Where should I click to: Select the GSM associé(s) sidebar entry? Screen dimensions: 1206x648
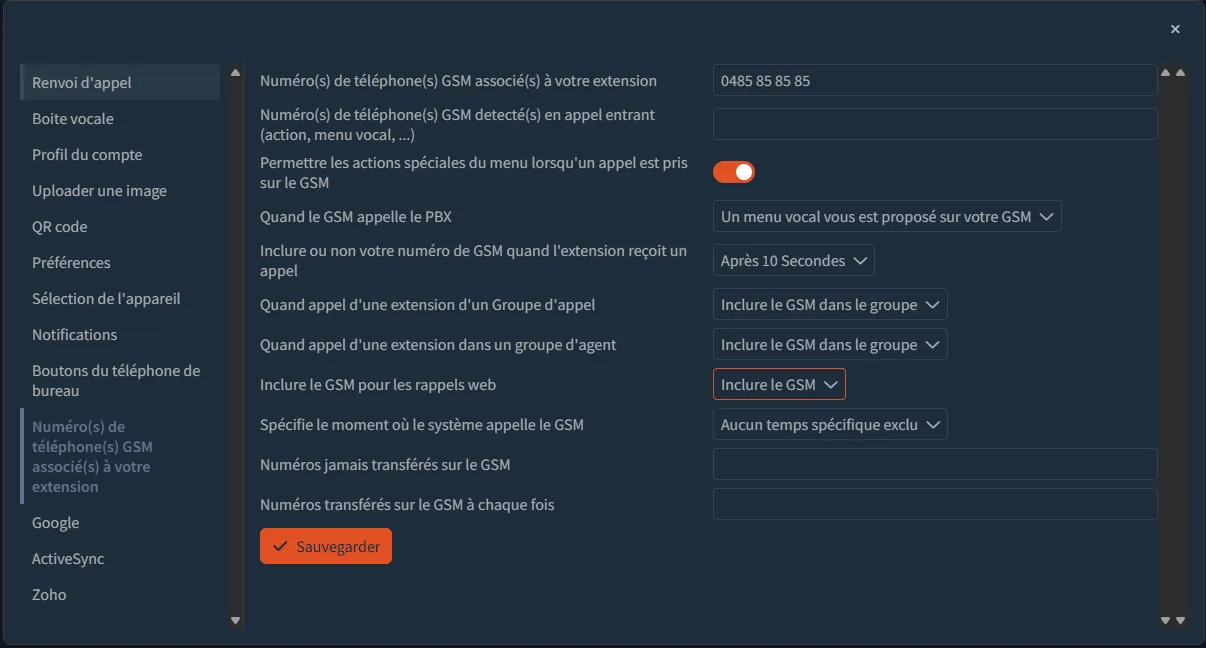point(120,456)
